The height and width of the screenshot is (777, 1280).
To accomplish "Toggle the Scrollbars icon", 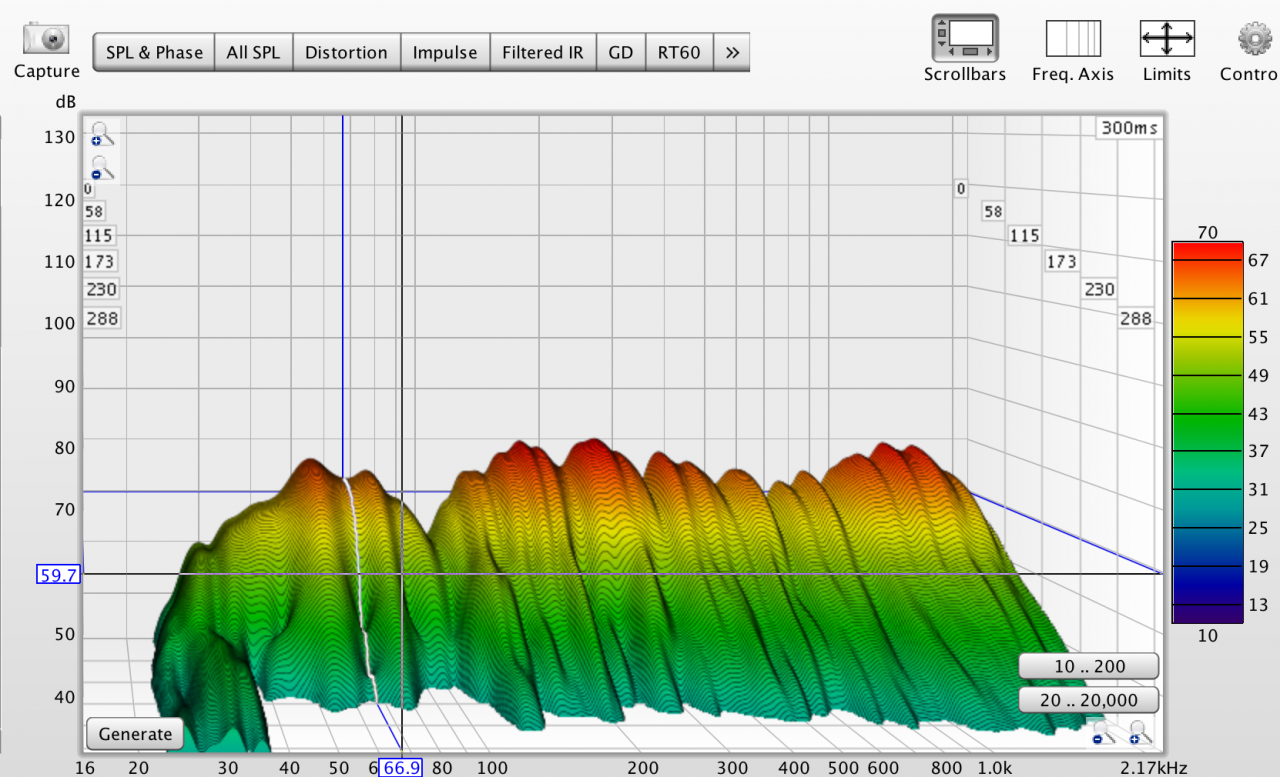I will point(965,38).
